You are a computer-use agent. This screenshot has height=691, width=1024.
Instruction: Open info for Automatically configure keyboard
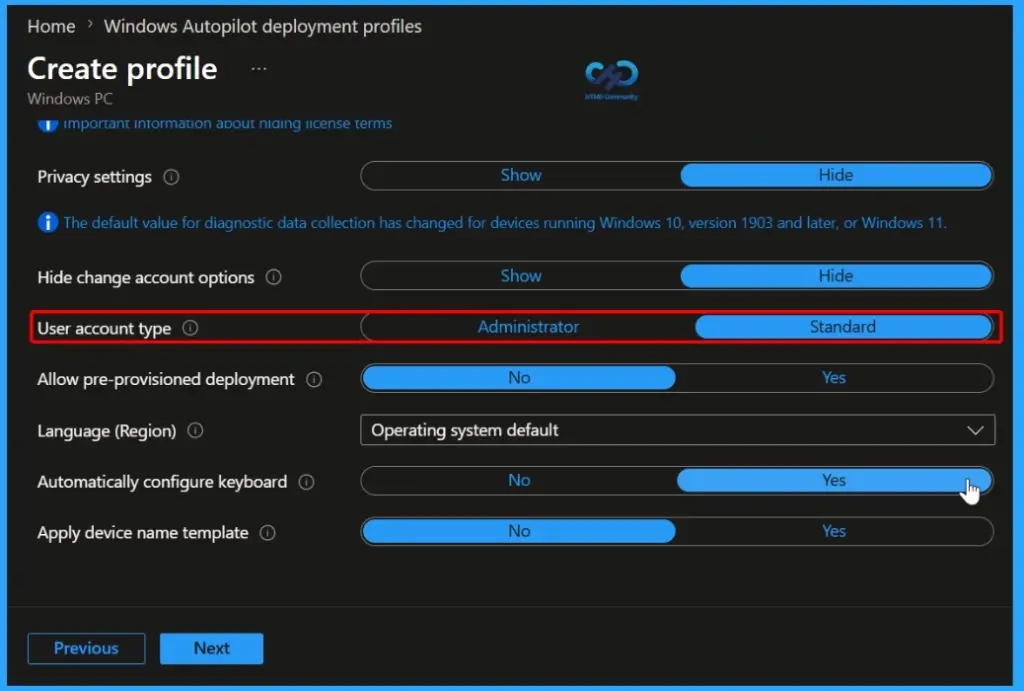click(306, 482)
